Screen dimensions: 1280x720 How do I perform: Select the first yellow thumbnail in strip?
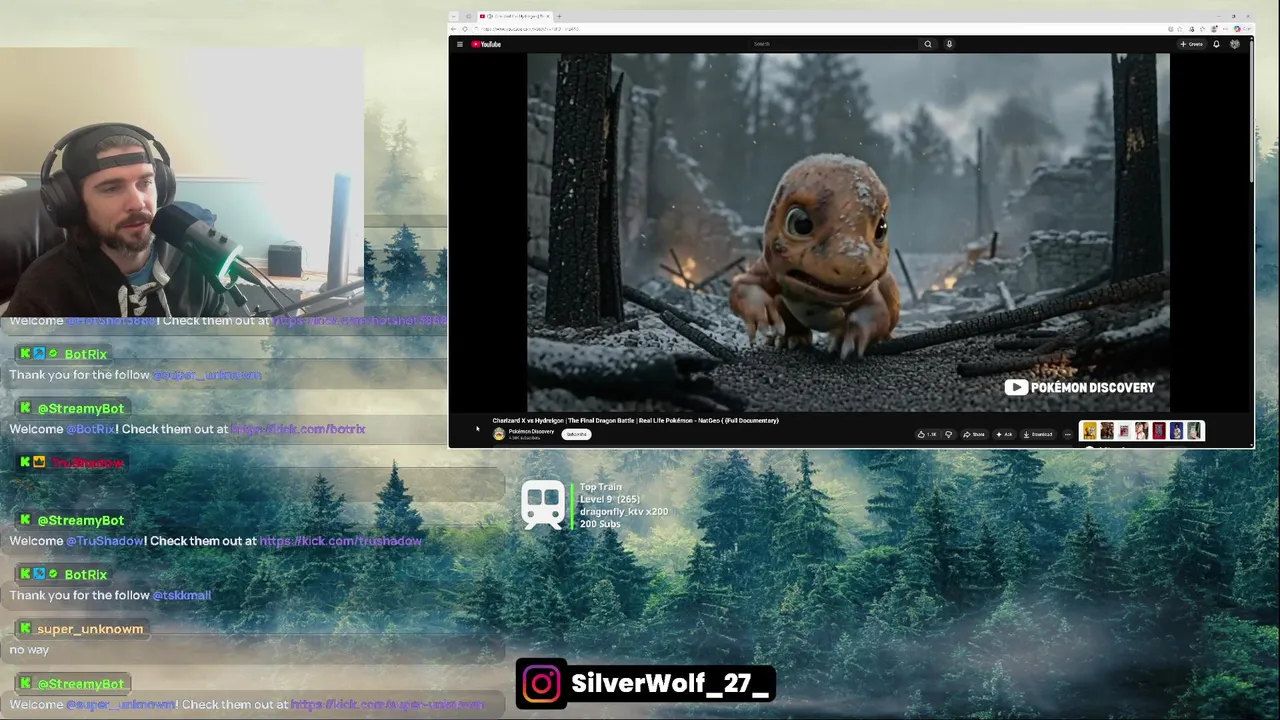click(x=1090, y=431)
